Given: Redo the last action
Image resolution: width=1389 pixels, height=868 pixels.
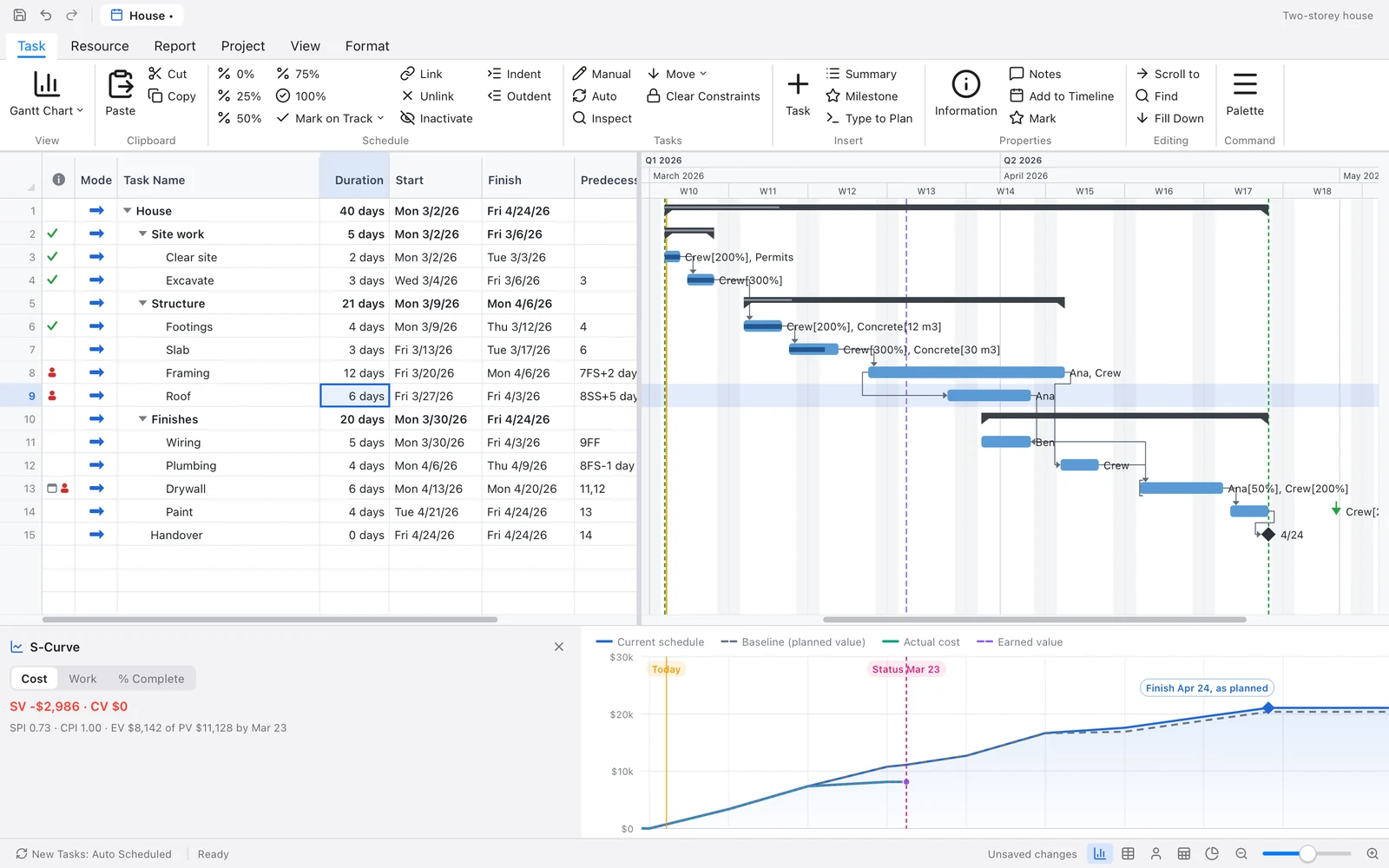Looking at the screenshot, I should click(x=72, y=16).
